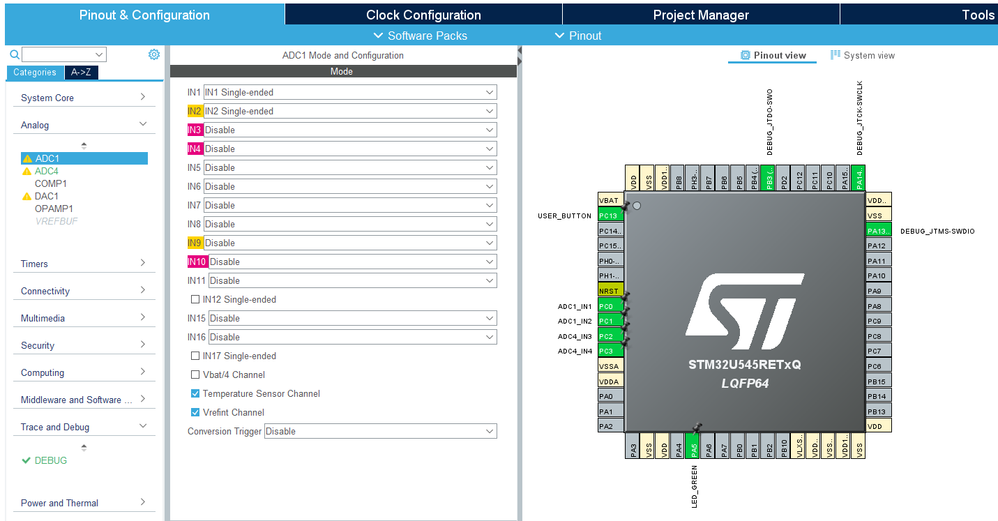998x521 pixels.
Task: Open the Software Packs menu
Action: pos(420,36)
